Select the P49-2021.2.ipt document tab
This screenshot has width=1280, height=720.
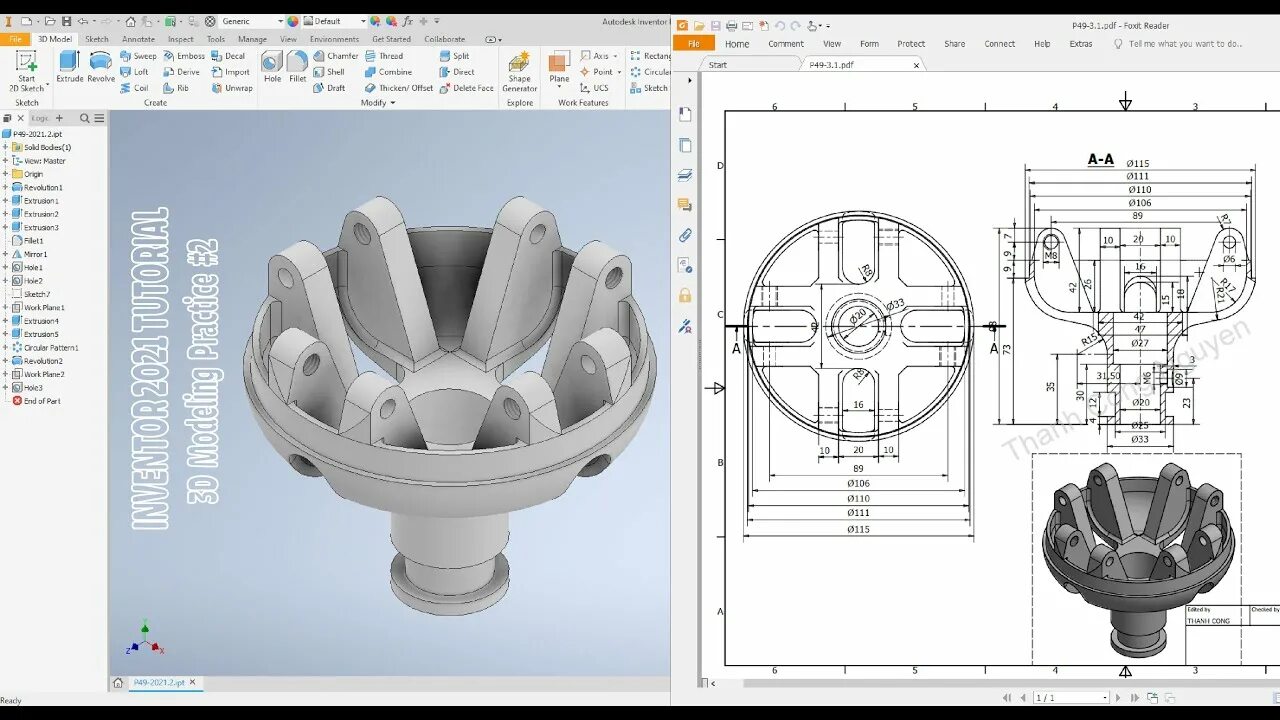[x=165, y=682]
